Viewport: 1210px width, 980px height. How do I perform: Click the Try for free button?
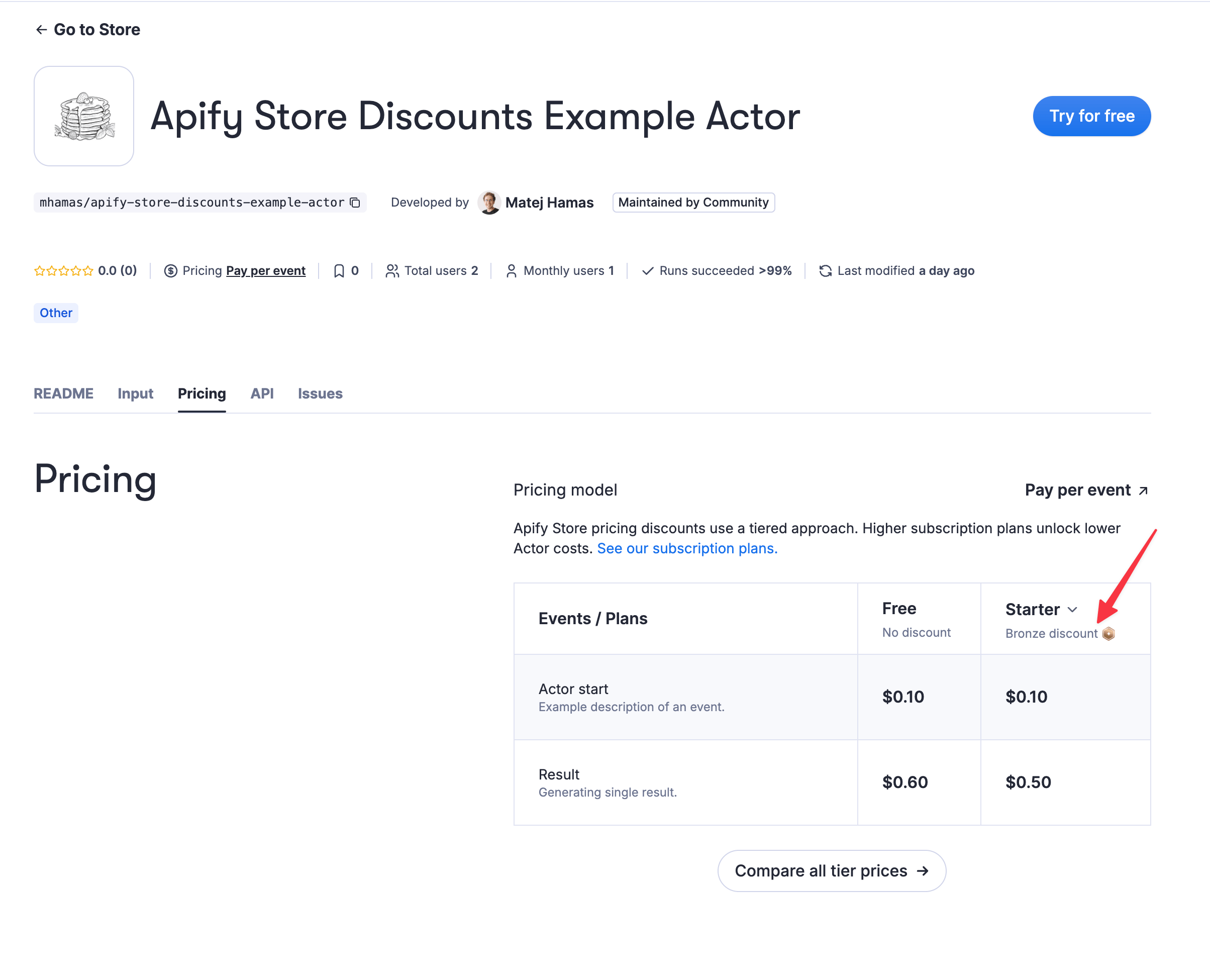(1091, 116)
